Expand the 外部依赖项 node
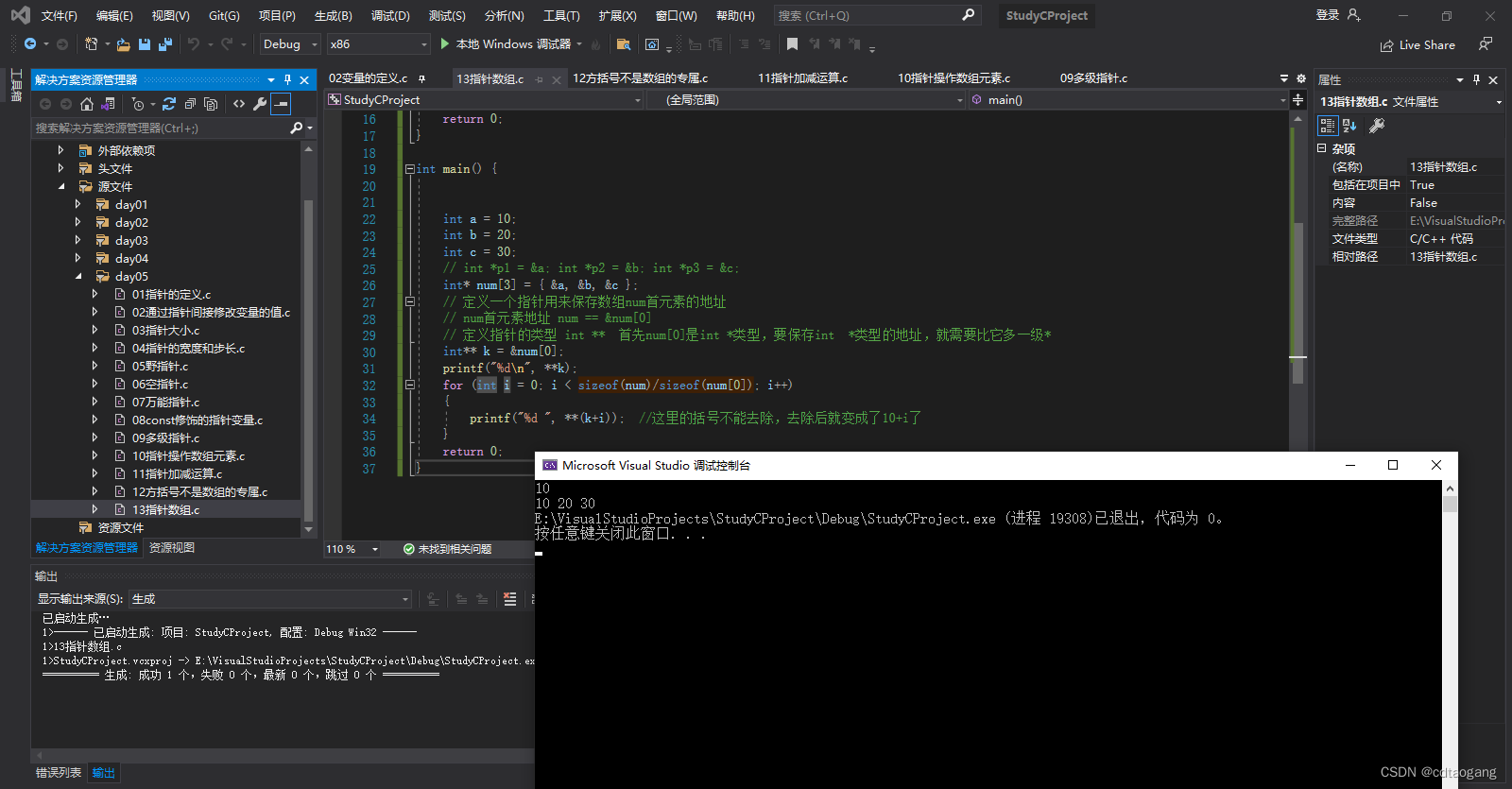This screenshot has height=789, width=1512. [x=60, y=150]
